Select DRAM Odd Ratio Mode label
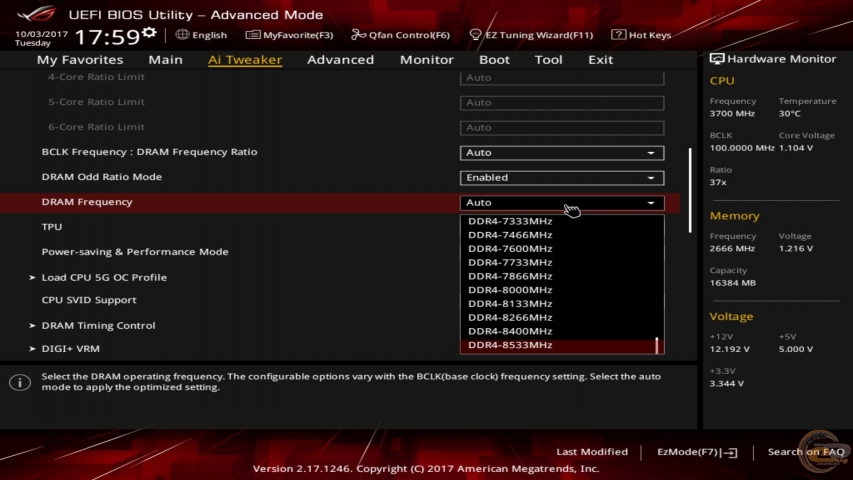 coord(102,177)
